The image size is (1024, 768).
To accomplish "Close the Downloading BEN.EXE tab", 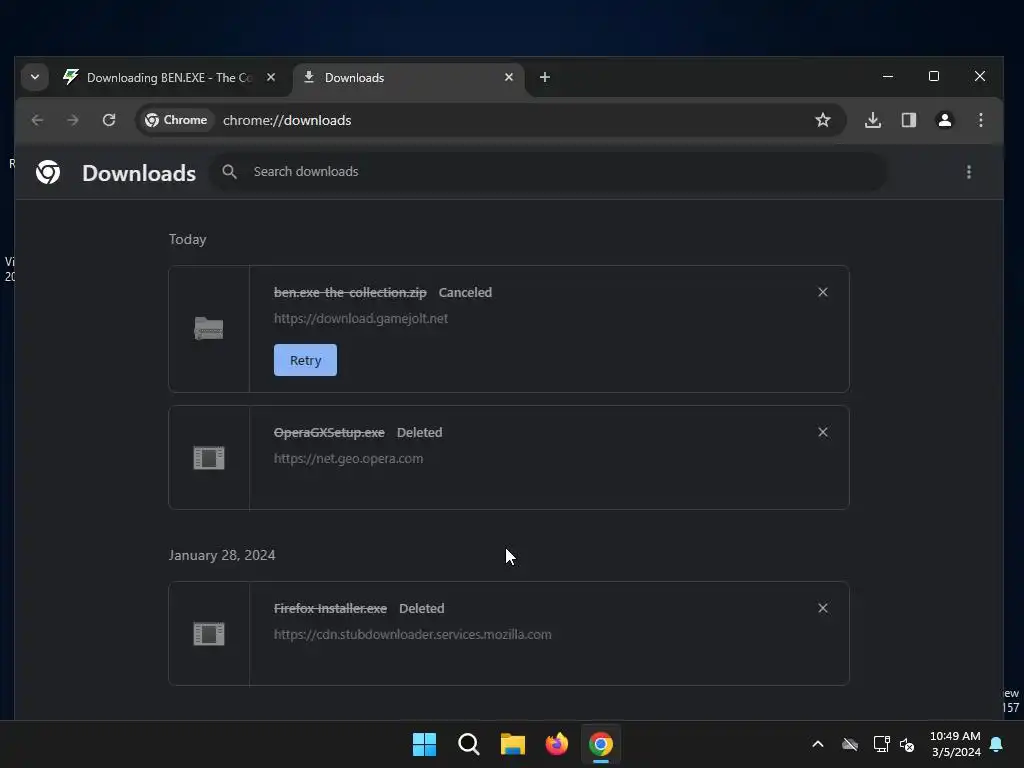I will (271, 77).
